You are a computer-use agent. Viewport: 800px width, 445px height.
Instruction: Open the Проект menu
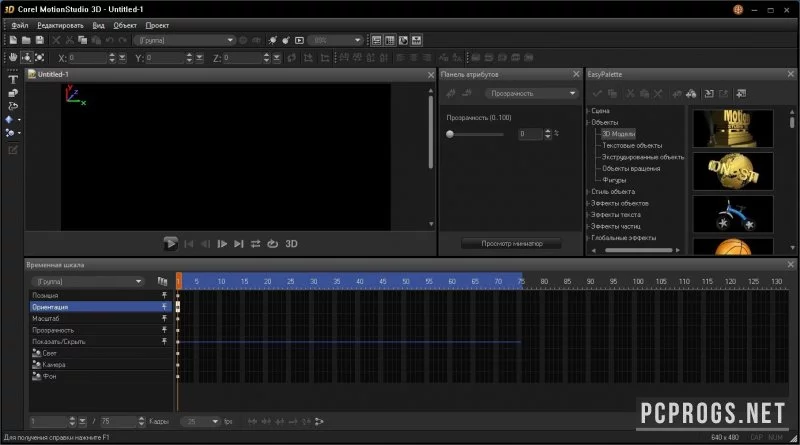click(157, 25)
